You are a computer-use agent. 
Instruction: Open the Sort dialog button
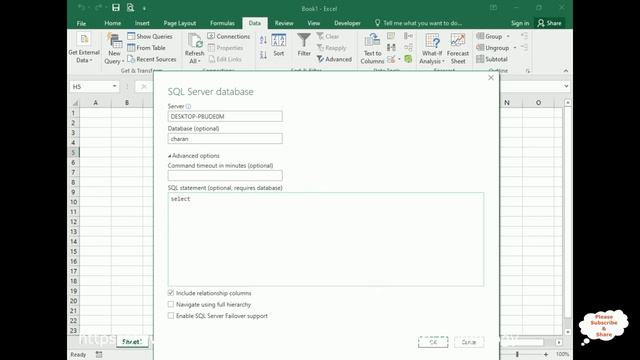[x=279, y=45]
